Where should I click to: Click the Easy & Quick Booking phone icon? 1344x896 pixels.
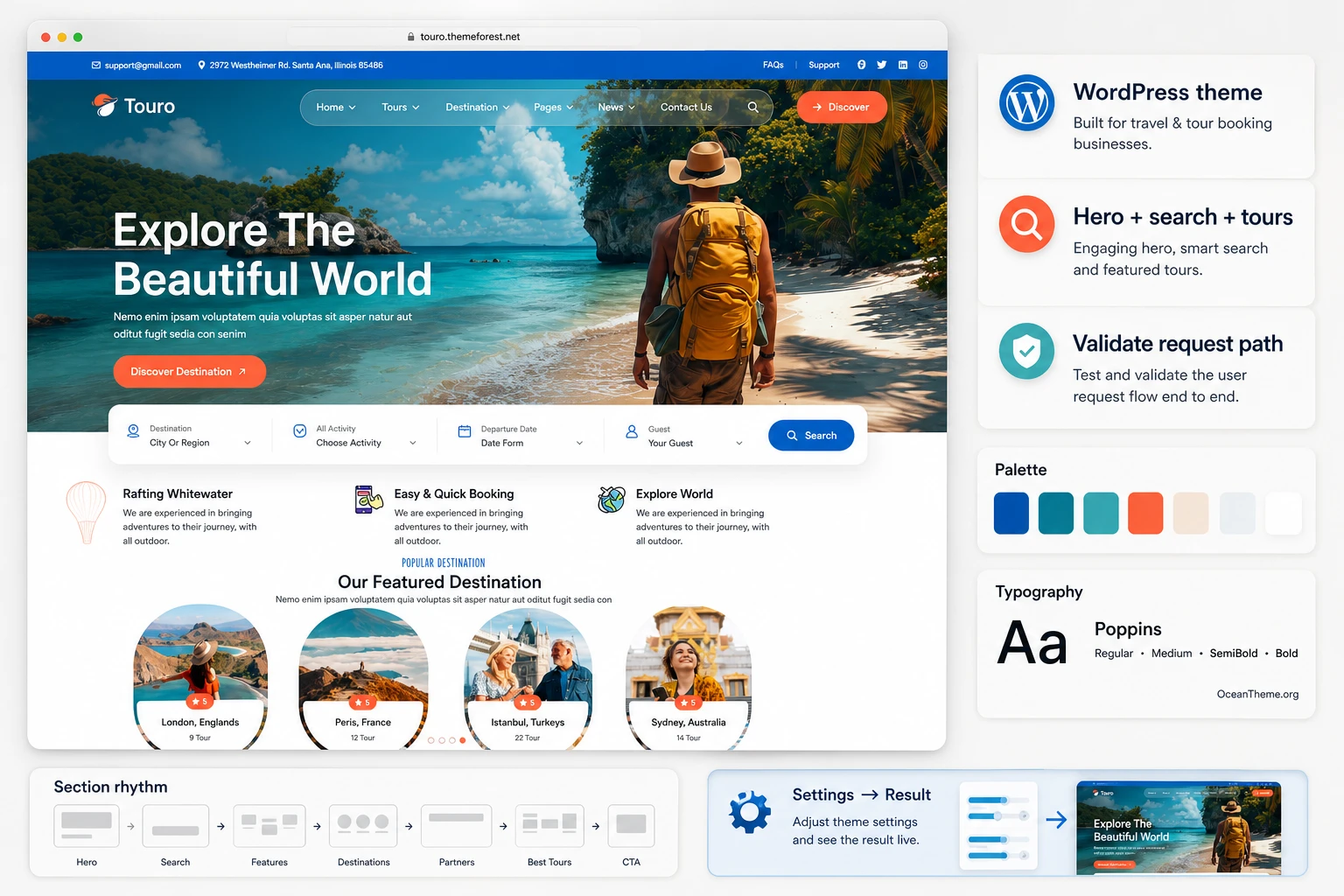pos(368,499)
